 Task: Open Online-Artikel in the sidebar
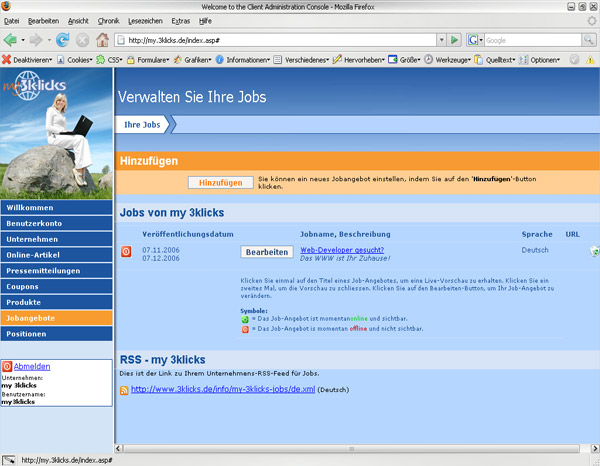(57, 255)
